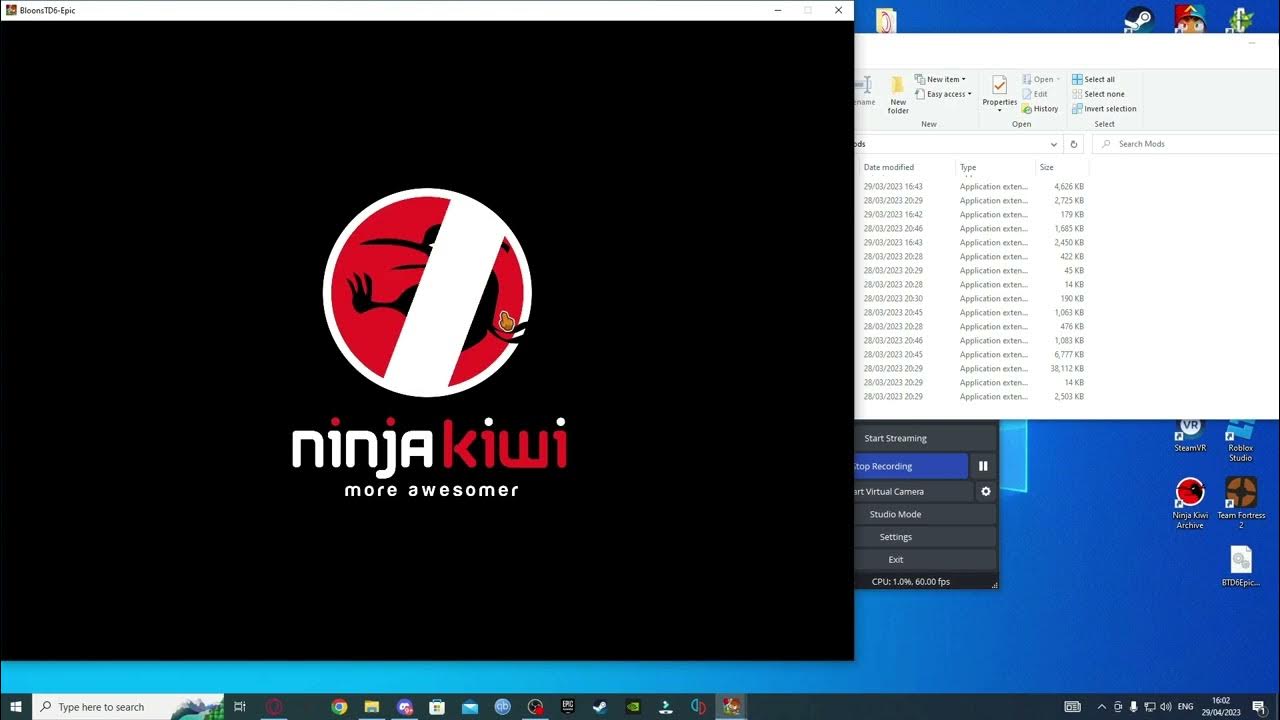Open the clock and calendar flyout

click(x=1220, y=707)
